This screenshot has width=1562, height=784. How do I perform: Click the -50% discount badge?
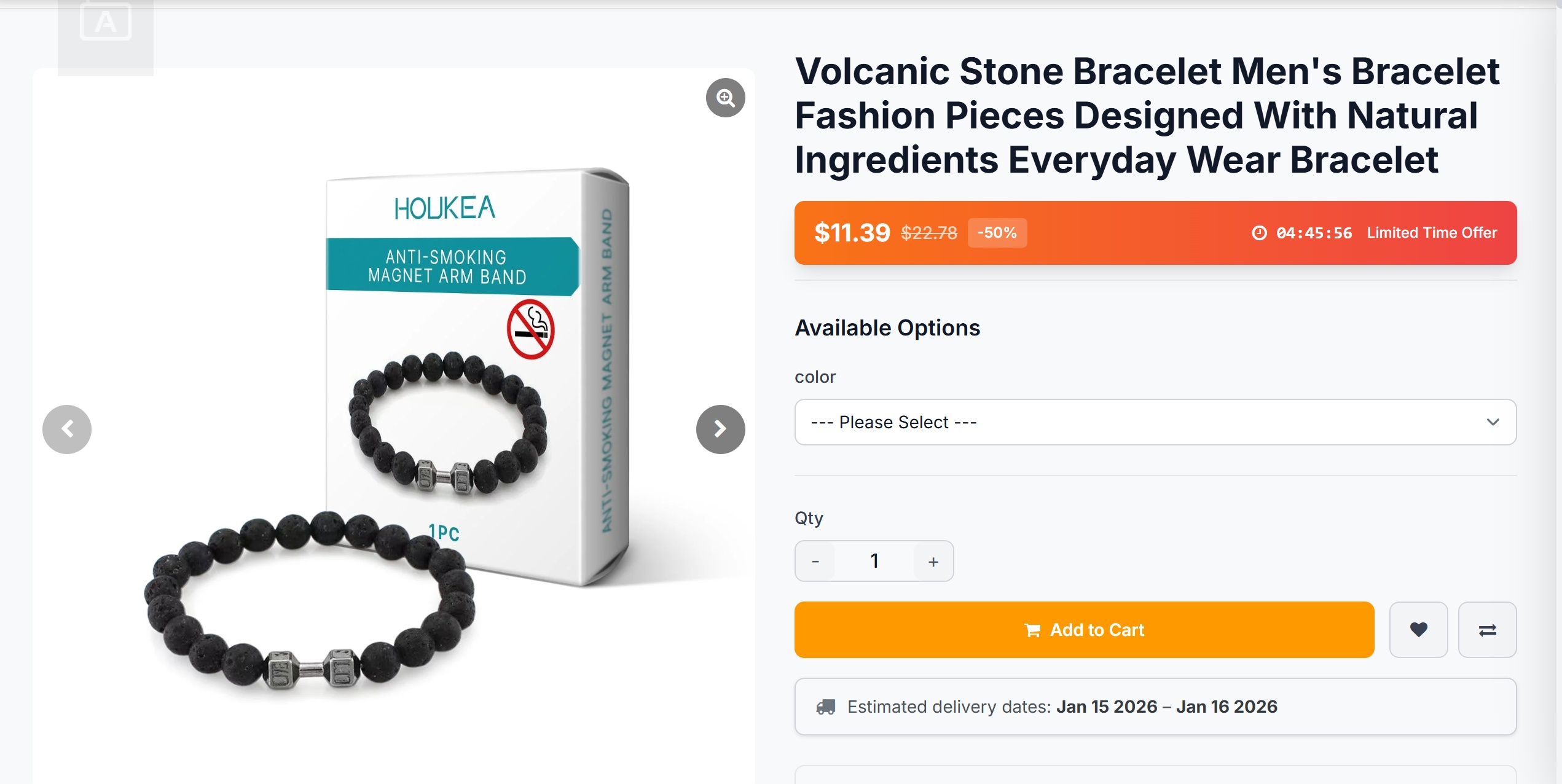point(997,233)
